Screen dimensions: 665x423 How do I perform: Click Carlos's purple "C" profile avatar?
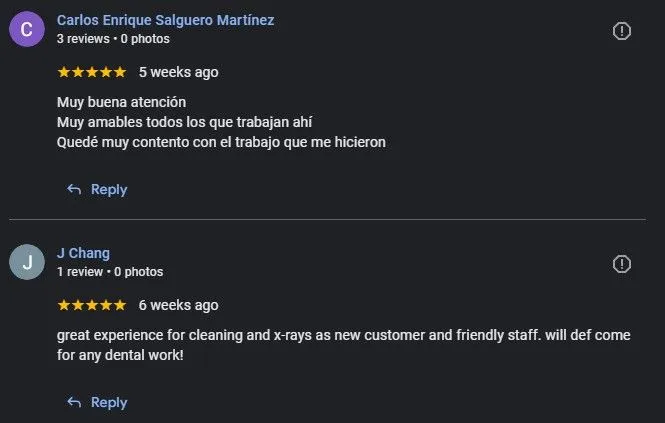27,30
